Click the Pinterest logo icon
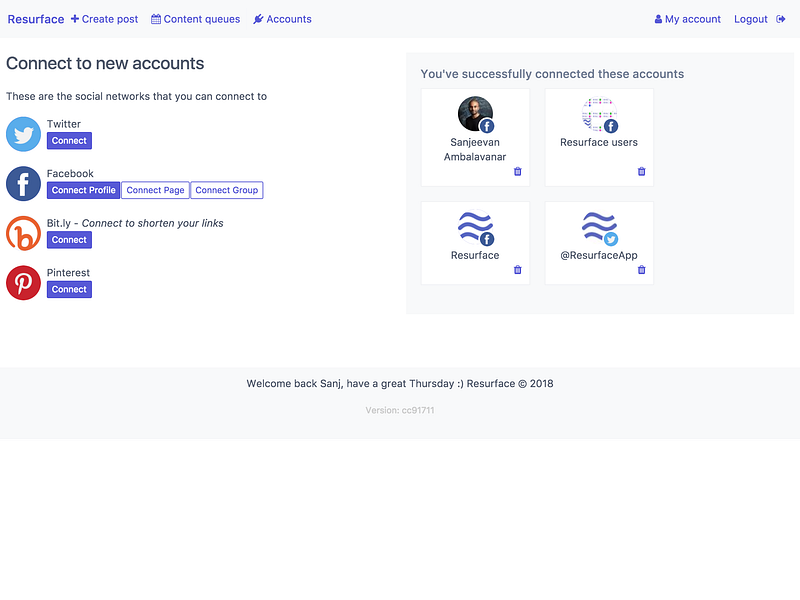The height and width of the screenshot is (600, 800). pyautogui.click(x=23, y=283)
